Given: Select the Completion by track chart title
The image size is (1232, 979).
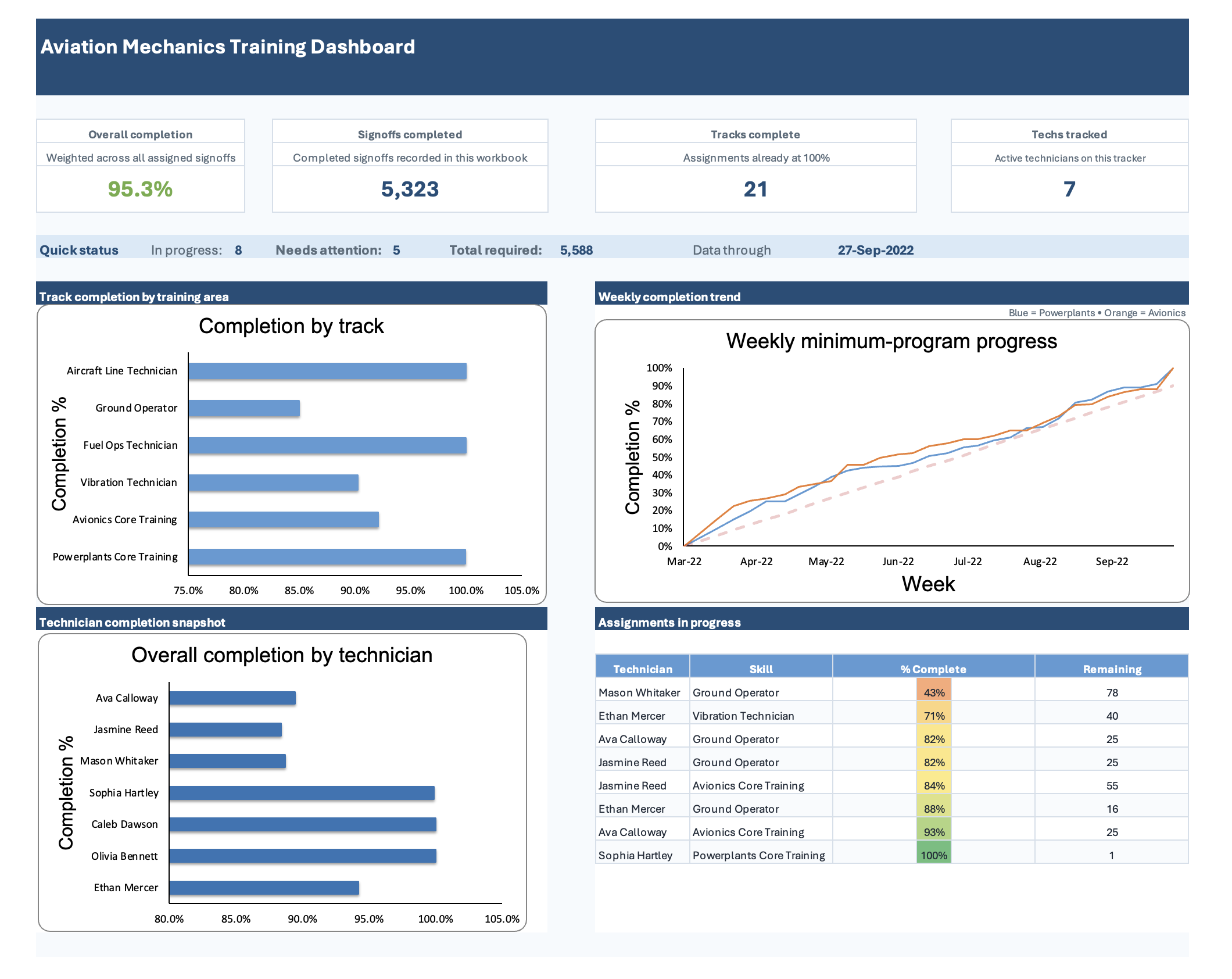Looking at the screenshot, I should (x=291, y=326).
